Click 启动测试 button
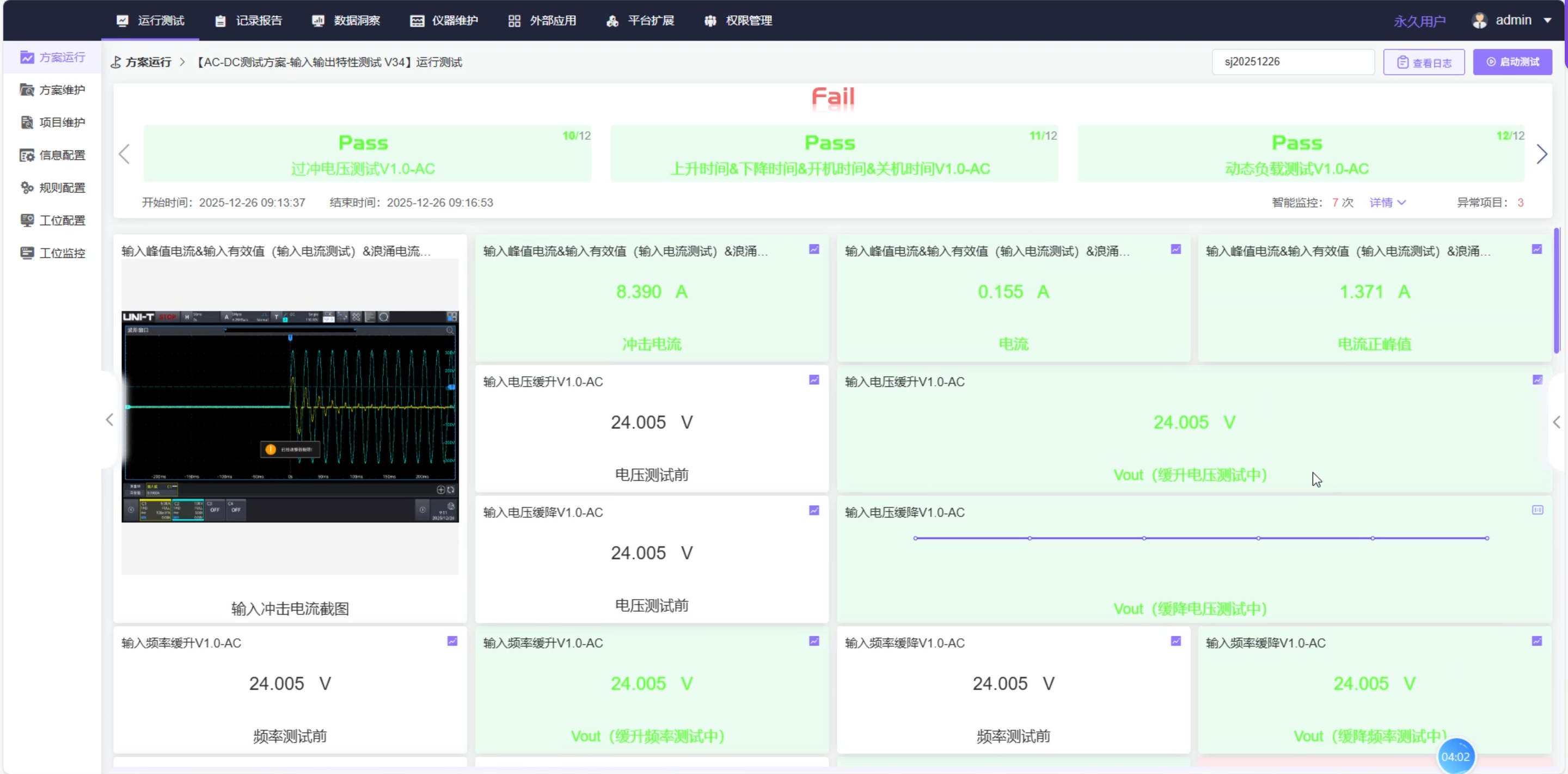 [x=1512, y=62]
